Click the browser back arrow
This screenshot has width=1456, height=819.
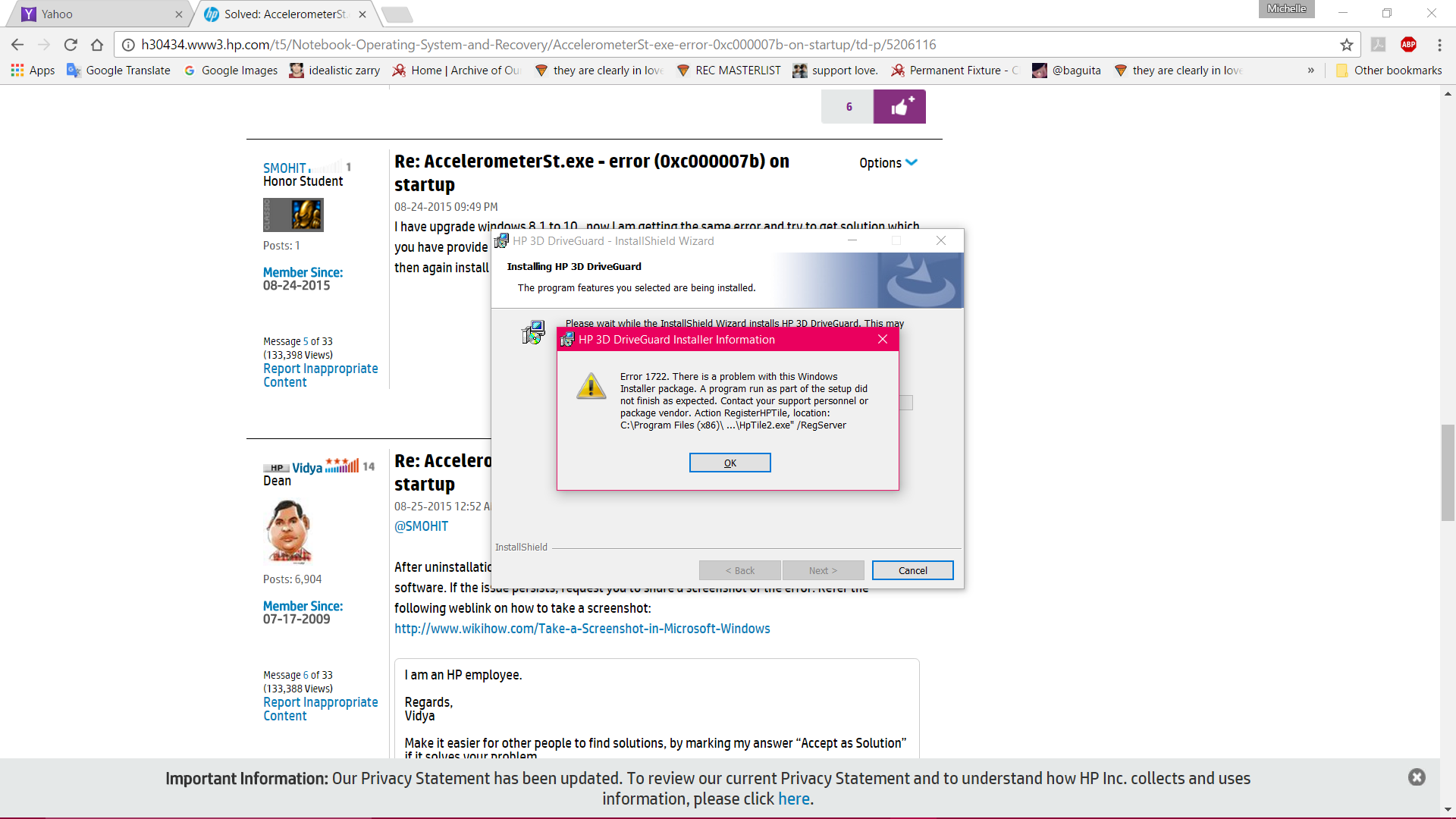[x=18, y=45]
